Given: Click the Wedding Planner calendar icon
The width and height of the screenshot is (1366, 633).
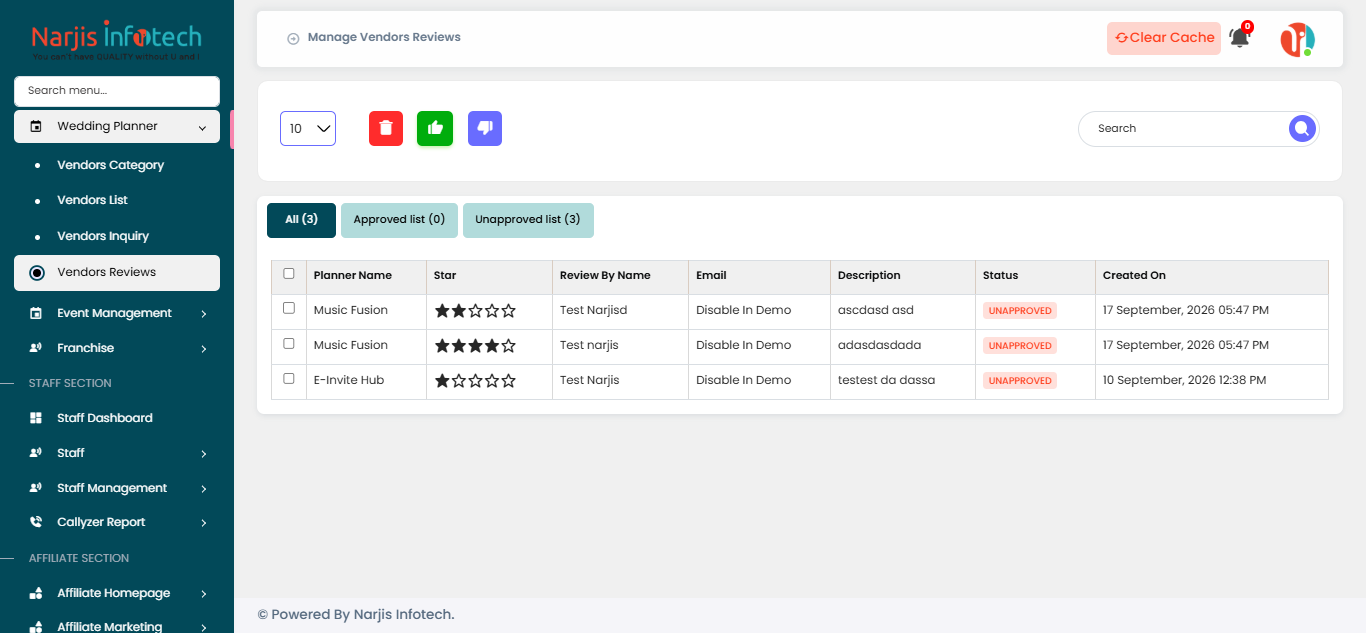Looking at the screenshot, I should [x=36, y=127].
